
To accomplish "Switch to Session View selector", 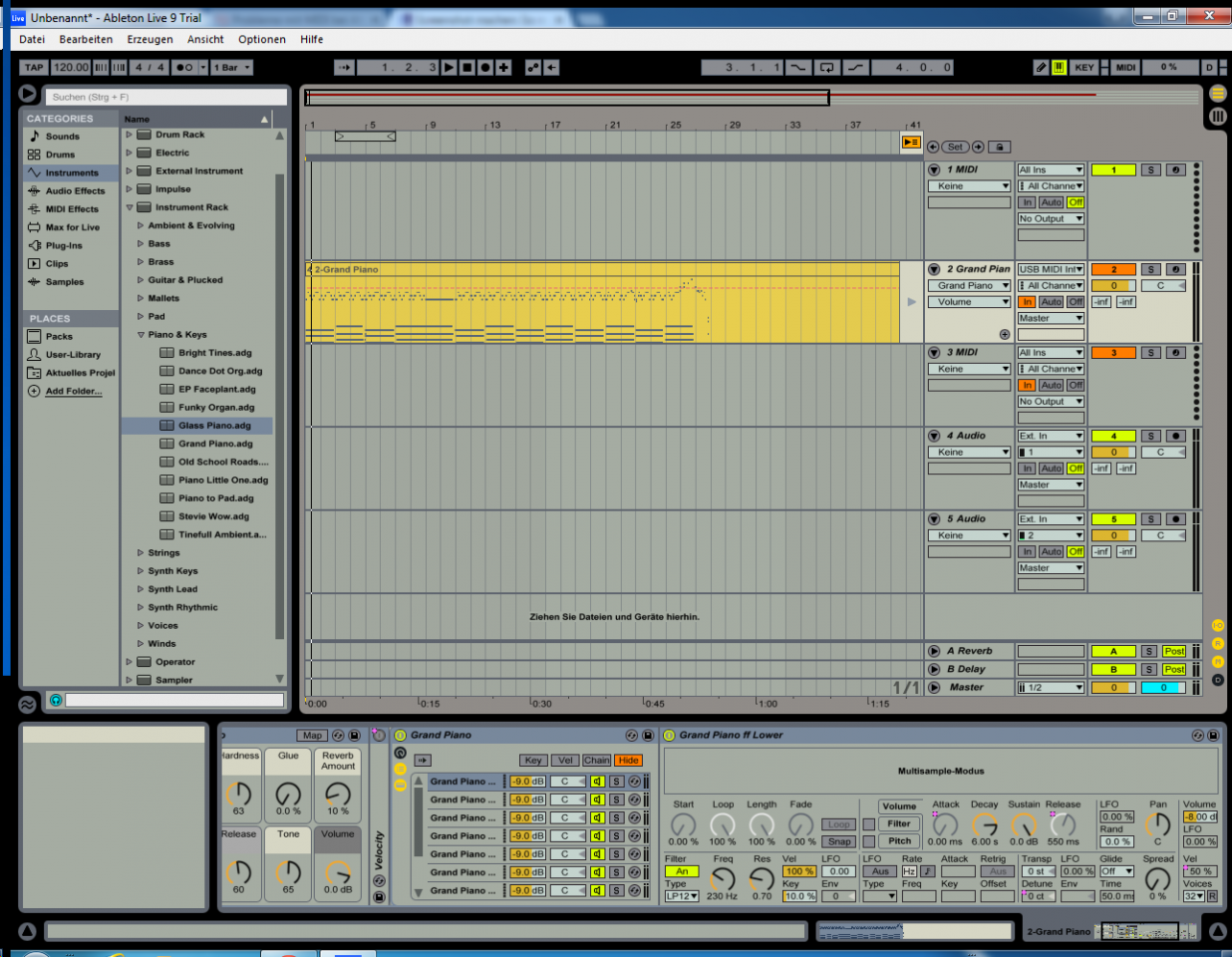I will point(1217,117).
